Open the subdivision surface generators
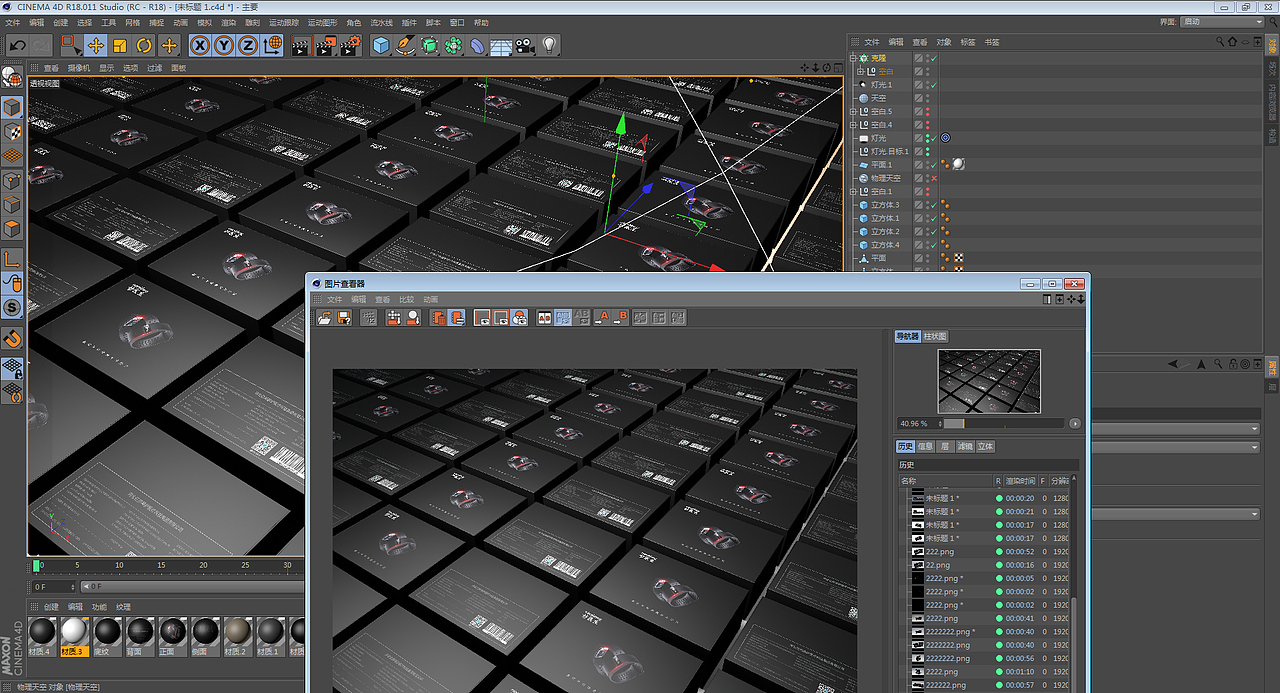The image size is (1280, 693). click(429, 45)
